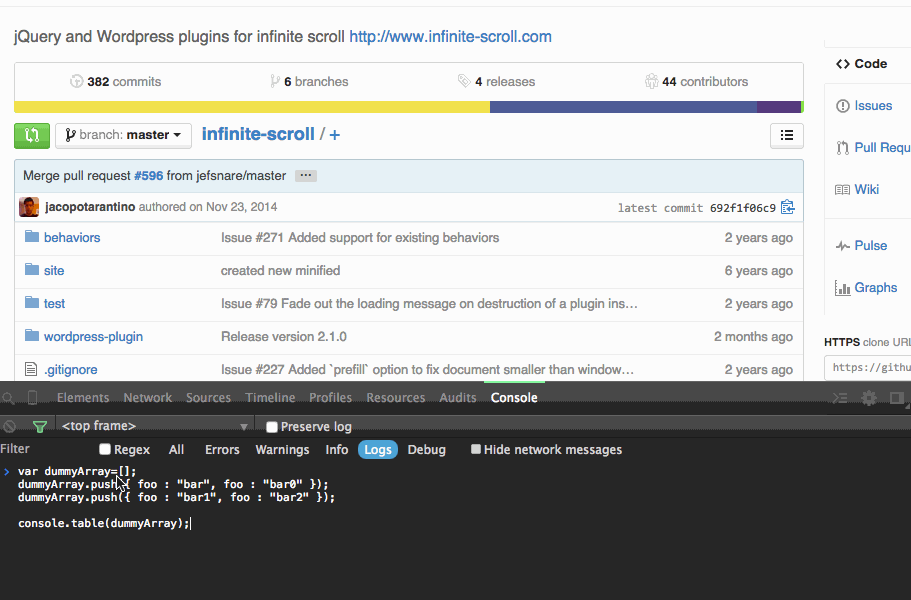Viewport: 911px width, 600px height.
Task: Open pull request #596 link
Action: click(149, 175)
